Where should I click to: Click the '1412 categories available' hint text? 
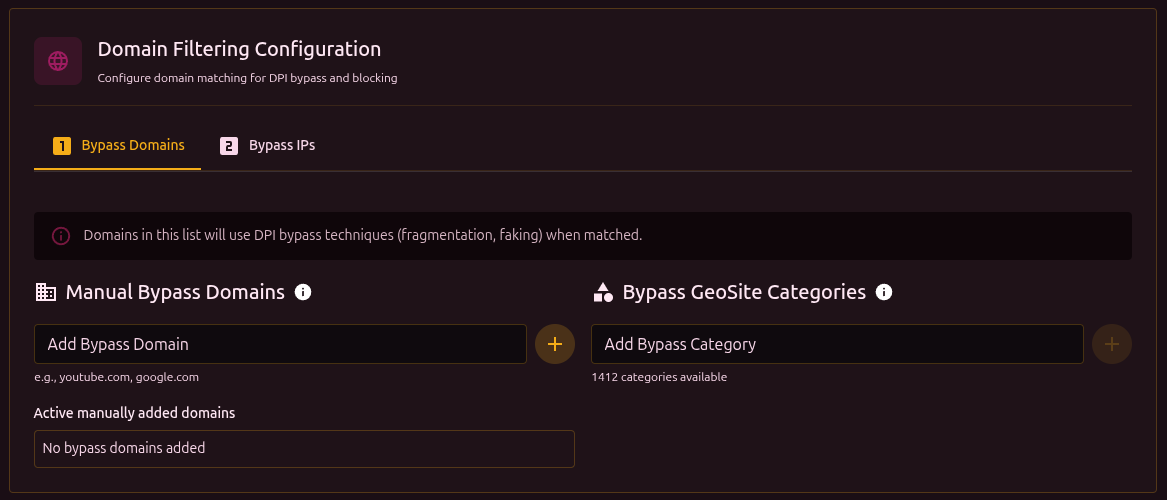coord(659,377)
